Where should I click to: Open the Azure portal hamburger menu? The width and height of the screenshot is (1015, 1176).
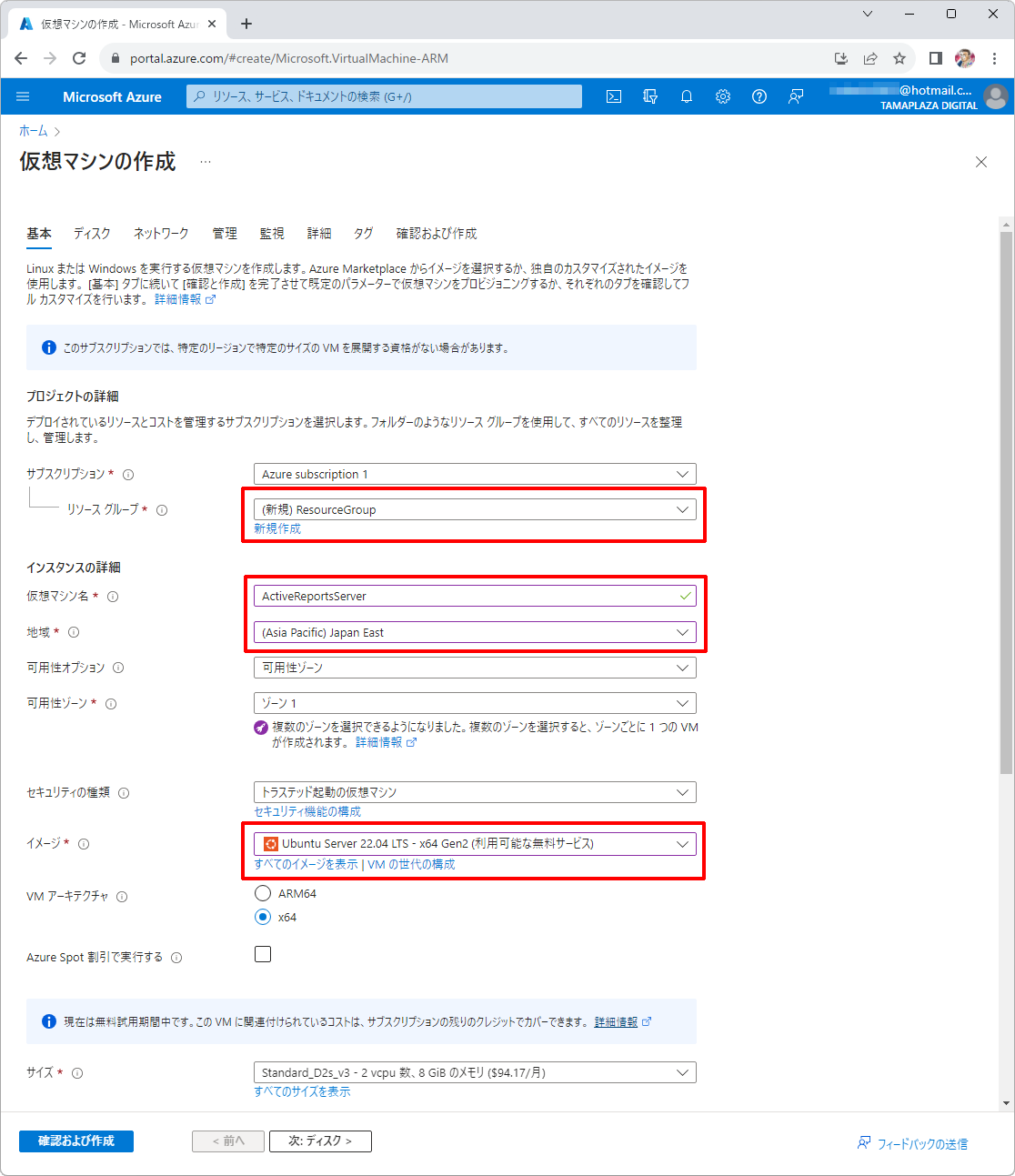[x=23, y=96]
